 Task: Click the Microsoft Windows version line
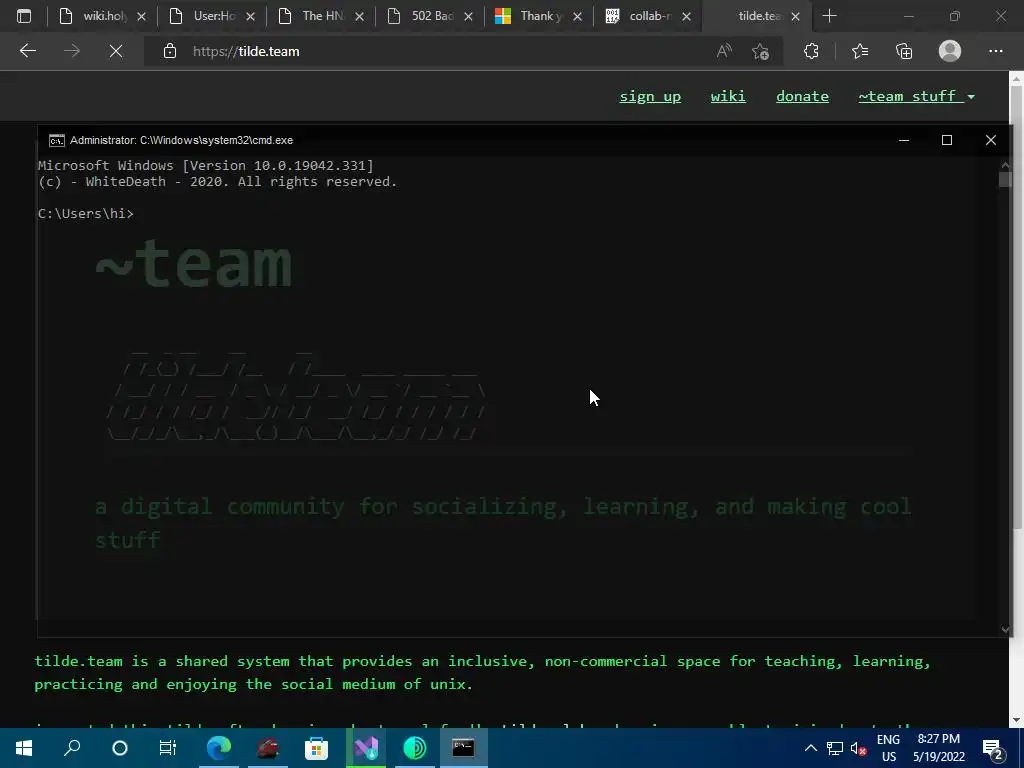pyautogui.click(x=206, y=165)
